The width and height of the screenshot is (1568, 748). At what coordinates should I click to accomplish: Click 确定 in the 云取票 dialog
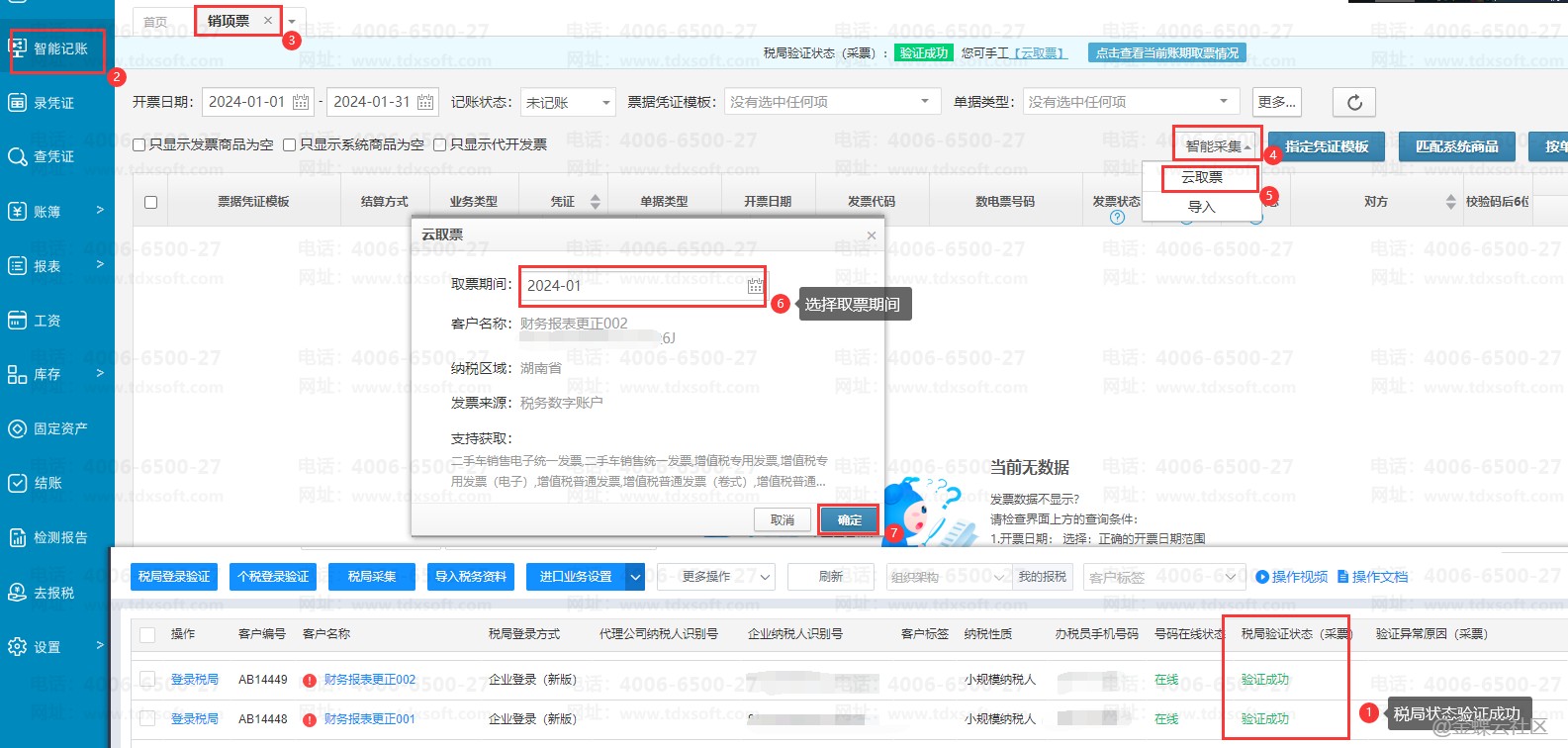(849, 519)
